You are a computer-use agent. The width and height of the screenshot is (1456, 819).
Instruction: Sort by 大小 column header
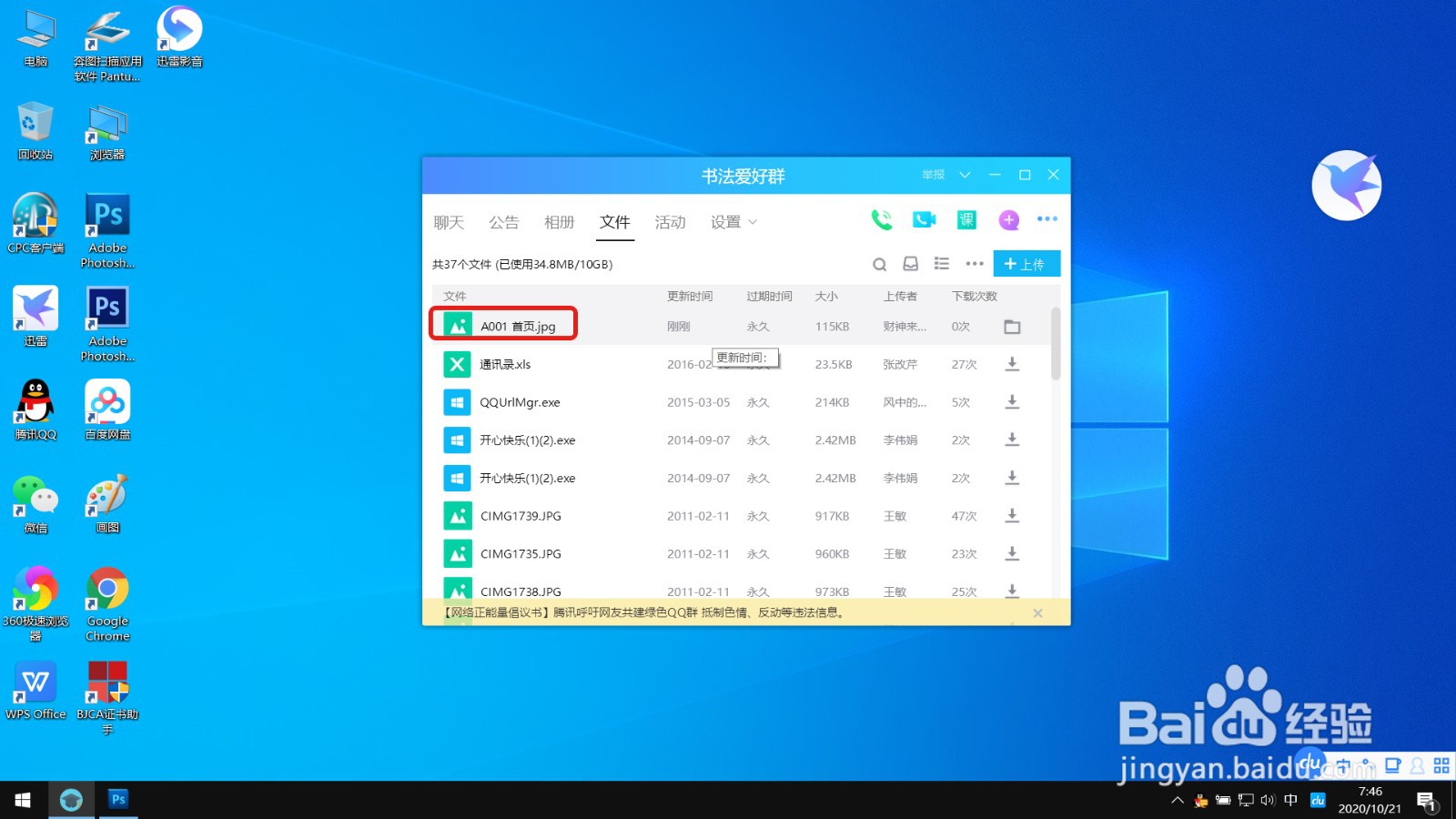(x=826, y=297)
